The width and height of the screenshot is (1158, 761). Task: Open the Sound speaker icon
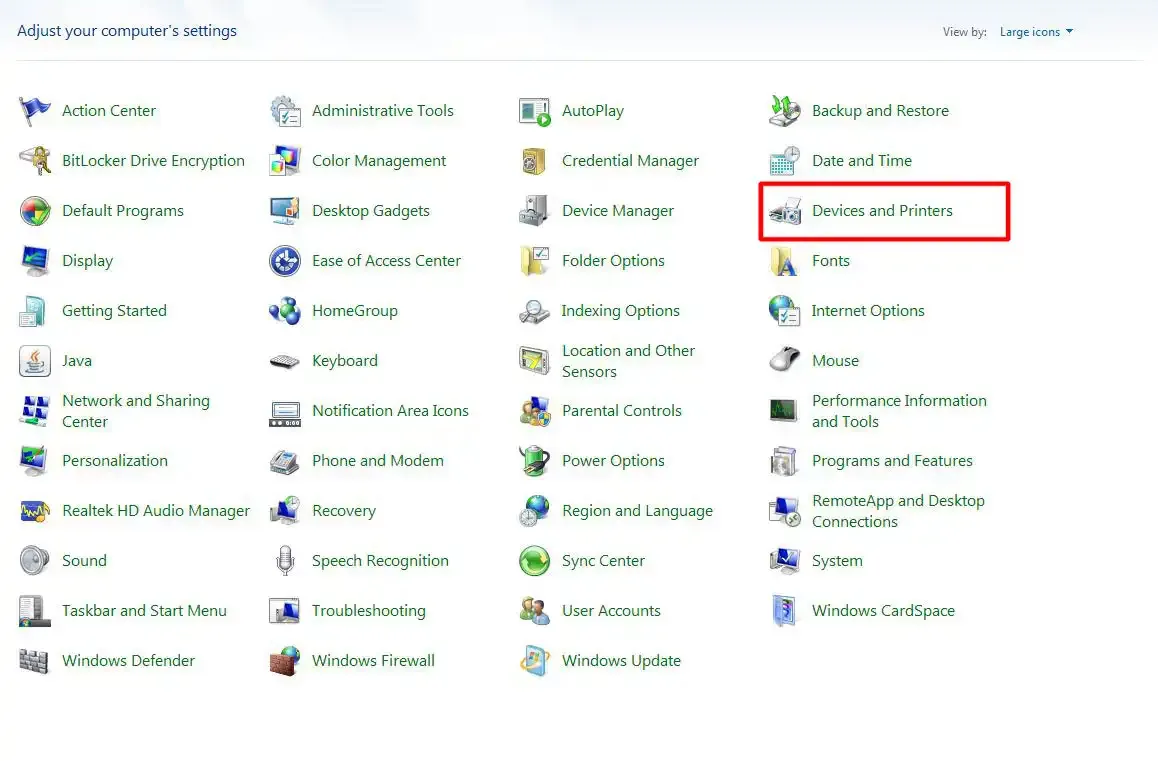coord(35,561)
